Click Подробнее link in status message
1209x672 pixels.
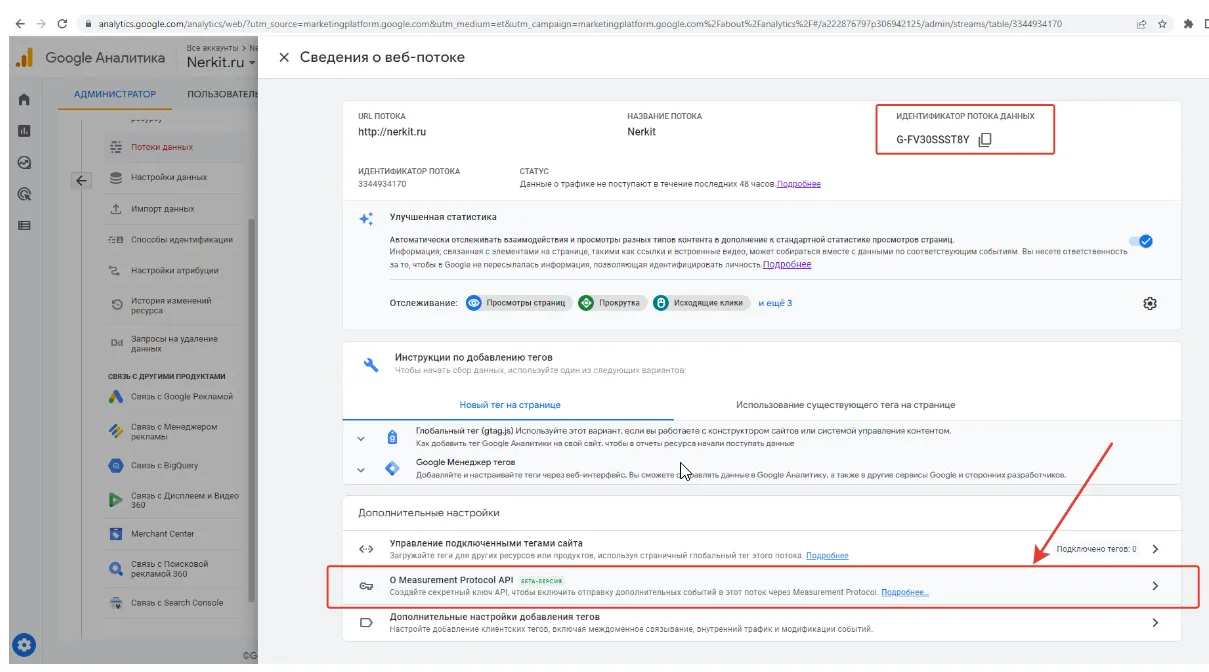[x=799, y=184]
